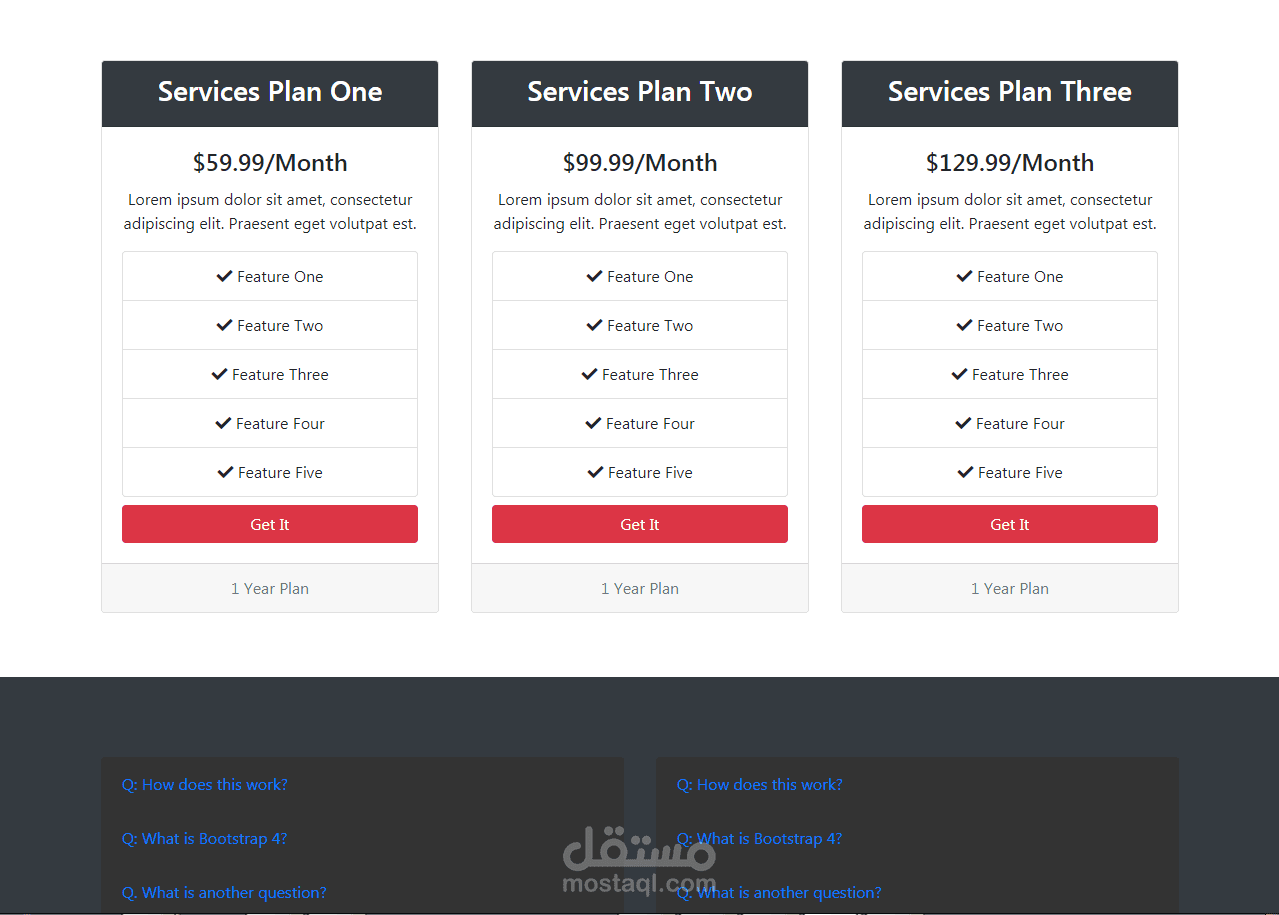Click checkmark icon beside Feature Three in Plan One

219,374
